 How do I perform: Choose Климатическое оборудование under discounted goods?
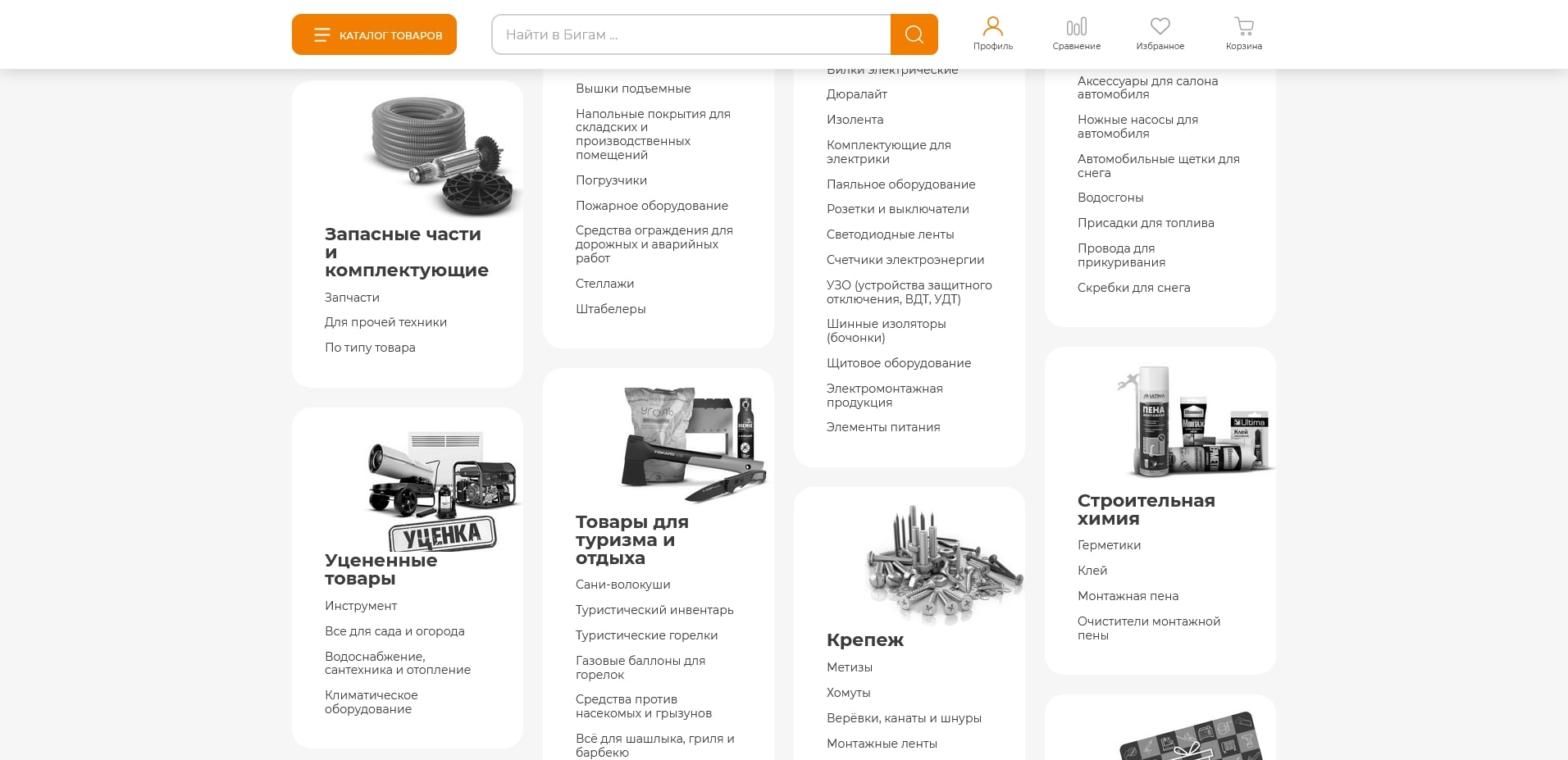point(371,702)
